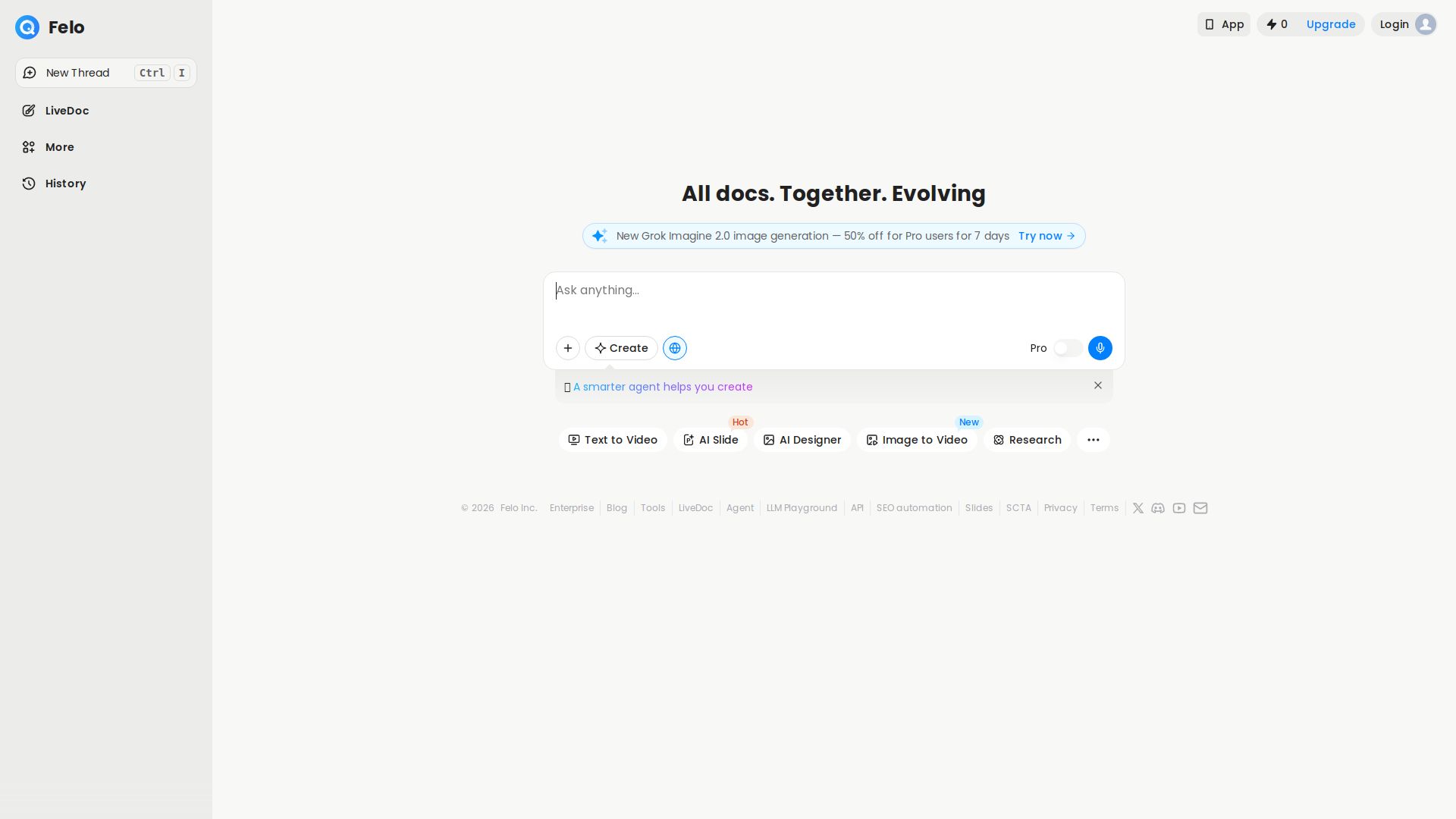Click the lightning credits counter
The height and width of the screenshot is (819, 1456).
[x=1277, y=24]
